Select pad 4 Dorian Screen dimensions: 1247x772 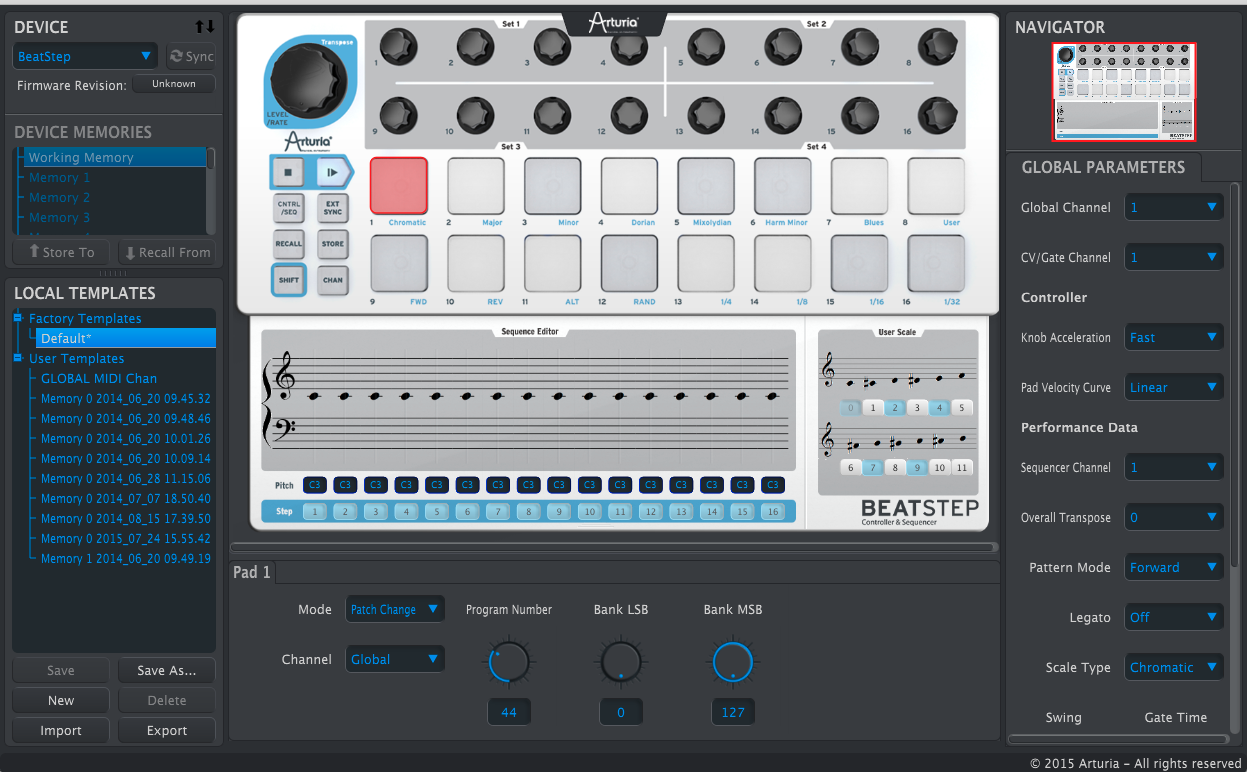coord(629,186)
